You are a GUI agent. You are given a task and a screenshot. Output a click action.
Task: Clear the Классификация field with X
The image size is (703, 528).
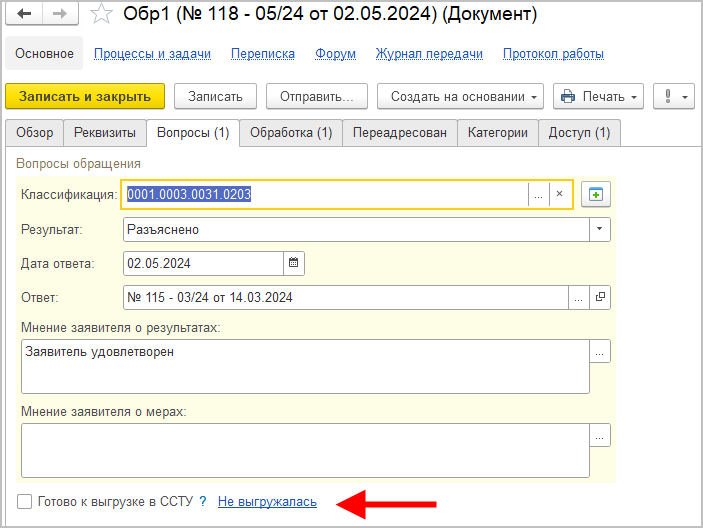[x=560, y=194]
